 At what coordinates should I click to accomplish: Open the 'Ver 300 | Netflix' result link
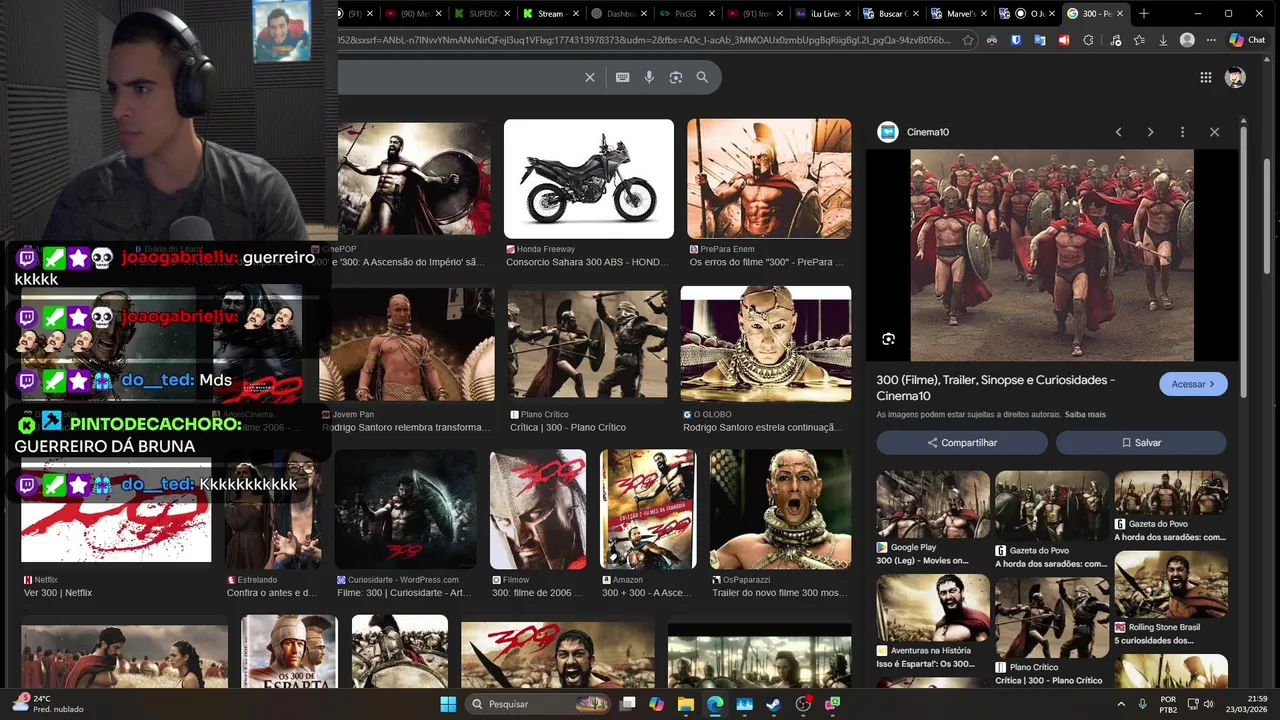tap(58, 593)
